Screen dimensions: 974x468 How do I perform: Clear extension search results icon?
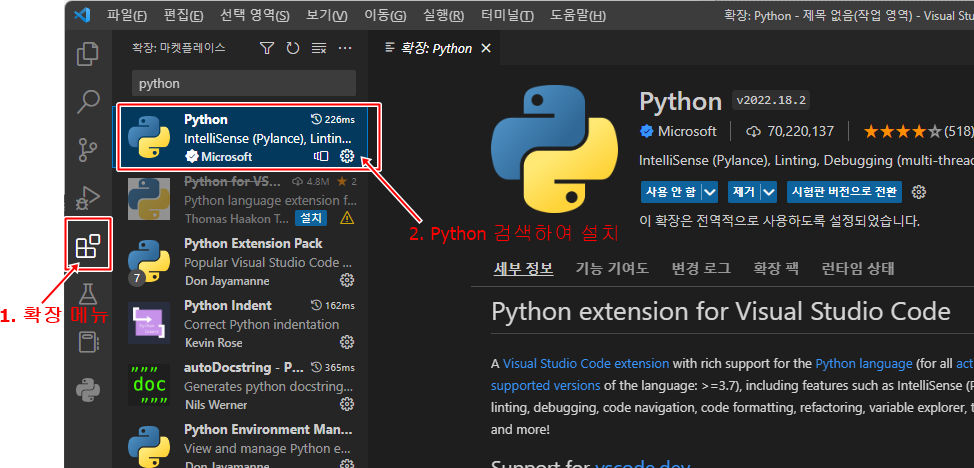pyautogui.click(x=319, y=48)
